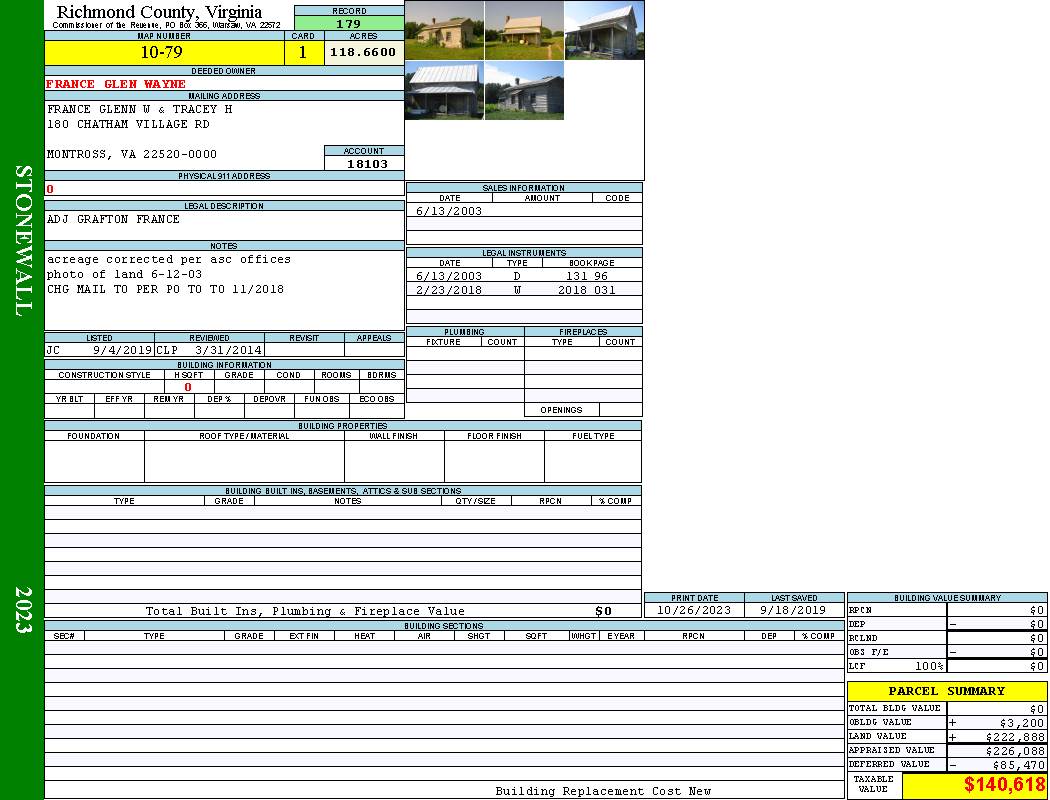Select the account number 18103

point(364,163)
